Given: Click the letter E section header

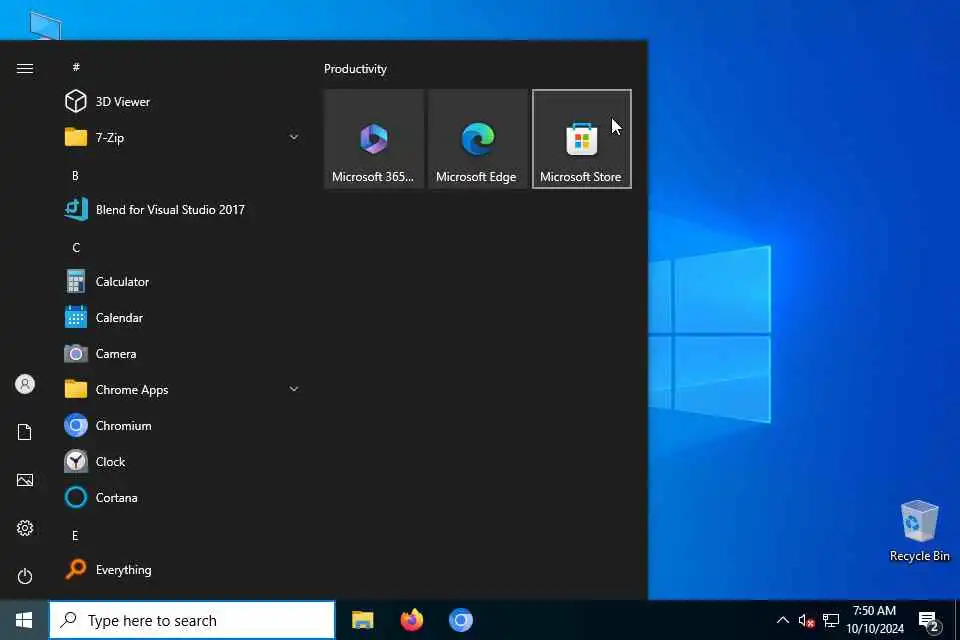Looking at the screenshot, I should (75, 536).
